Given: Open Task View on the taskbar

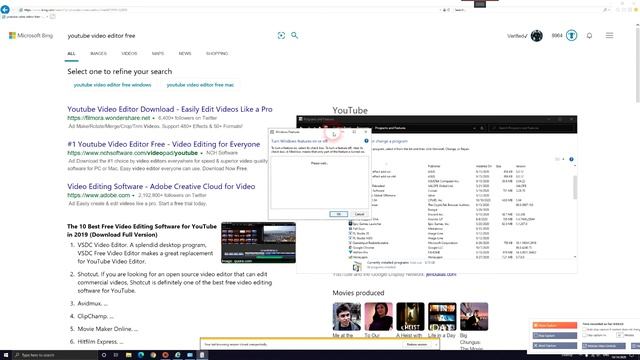Looking at the screenshot, I should coord(116,355).
